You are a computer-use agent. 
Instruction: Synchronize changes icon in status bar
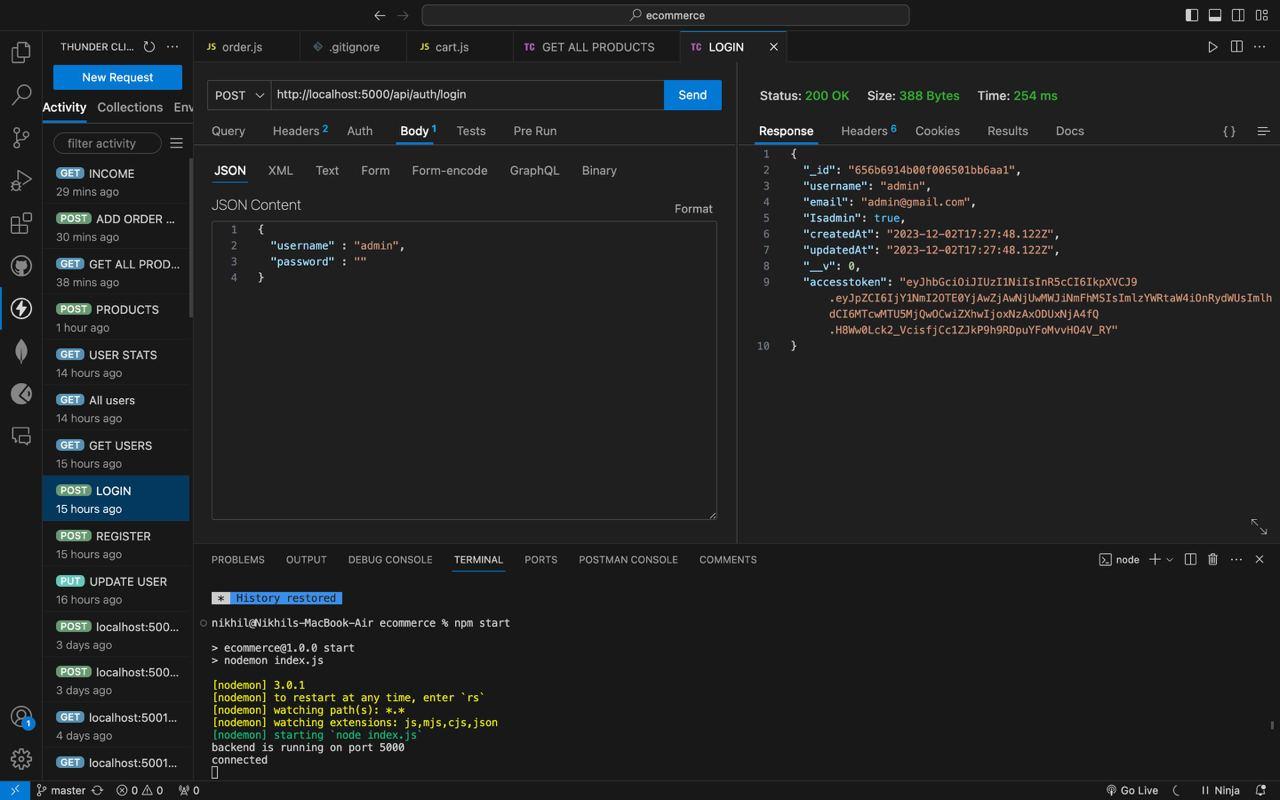click(x=97, y=790)
